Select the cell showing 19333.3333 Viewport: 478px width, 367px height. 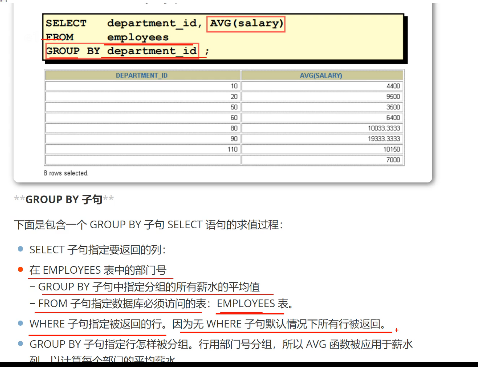pyautogui.click(x=322, y=138)
